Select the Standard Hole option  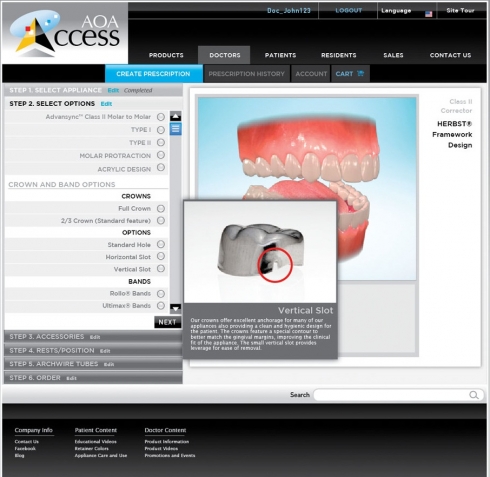click(161, 244)
